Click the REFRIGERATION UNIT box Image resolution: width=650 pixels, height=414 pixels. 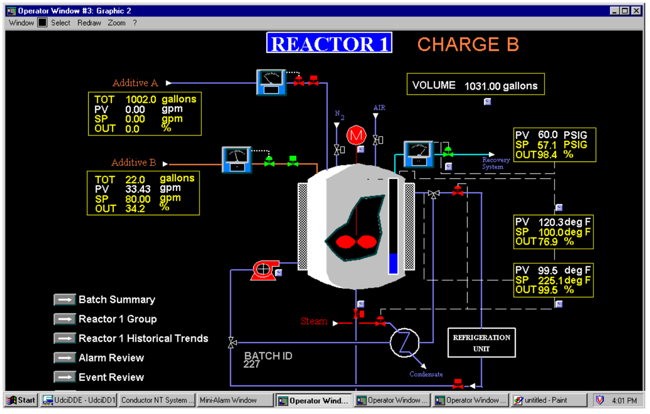(482, 343)
